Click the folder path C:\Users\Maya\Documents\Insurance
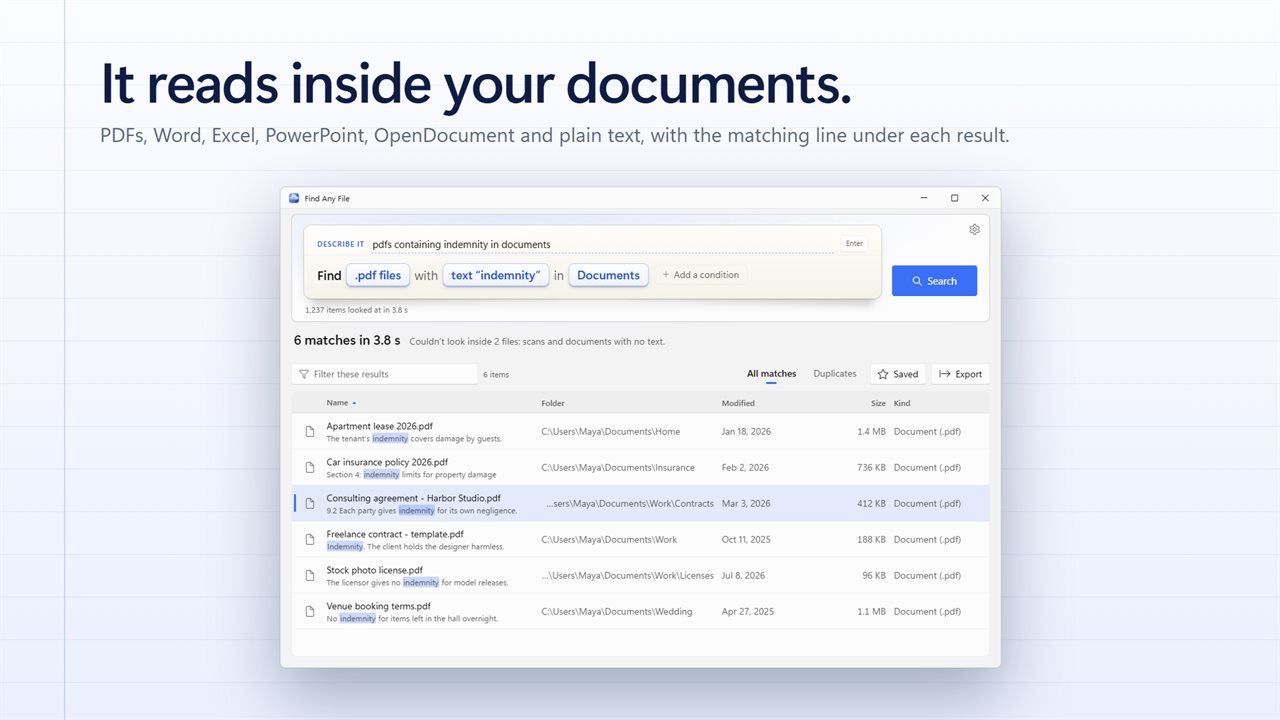This screenshot has width=1280, height=720. [618, 468]
